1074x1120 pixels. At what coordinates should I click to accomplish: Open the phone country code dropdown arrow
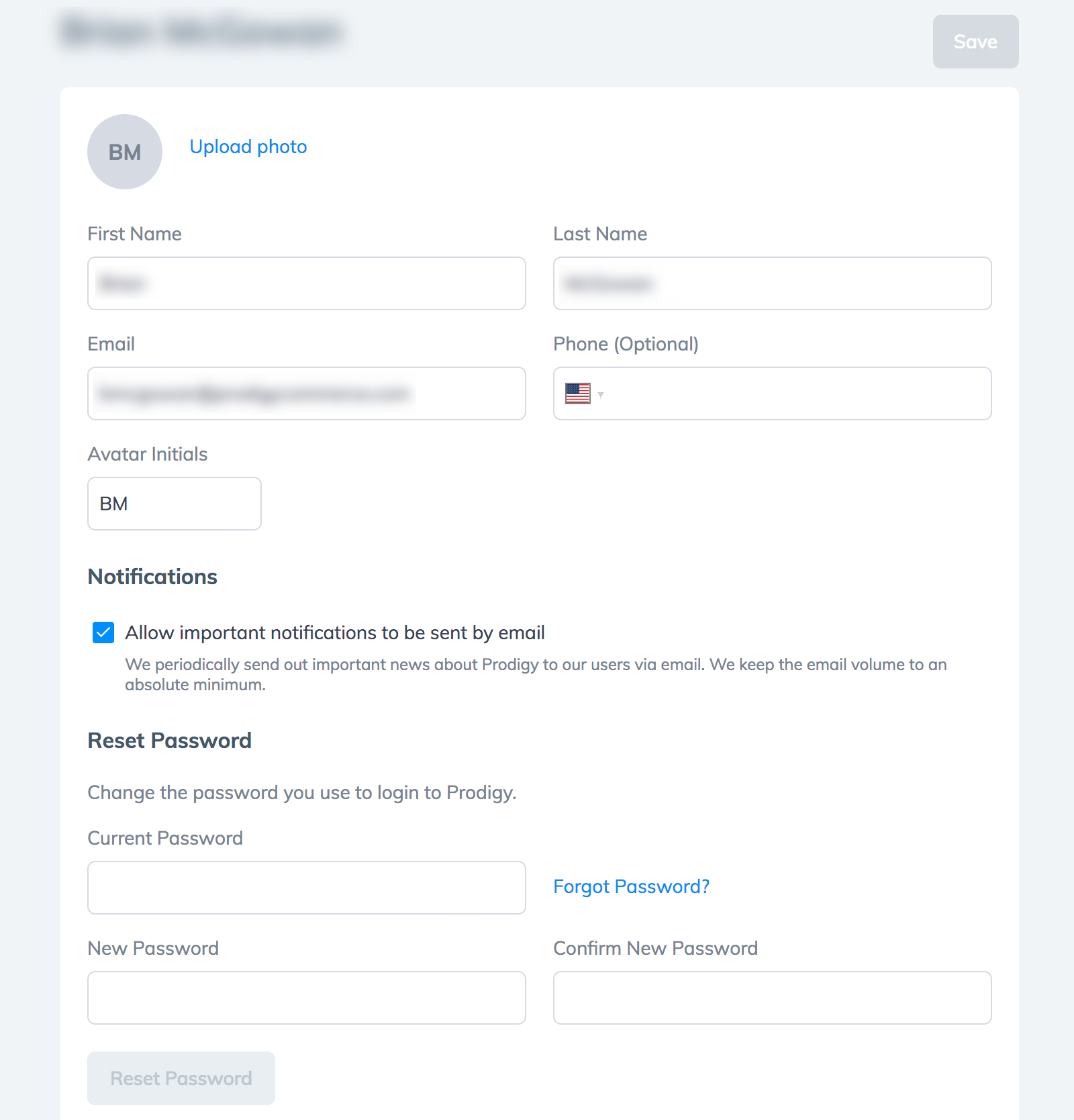[601, 395]
